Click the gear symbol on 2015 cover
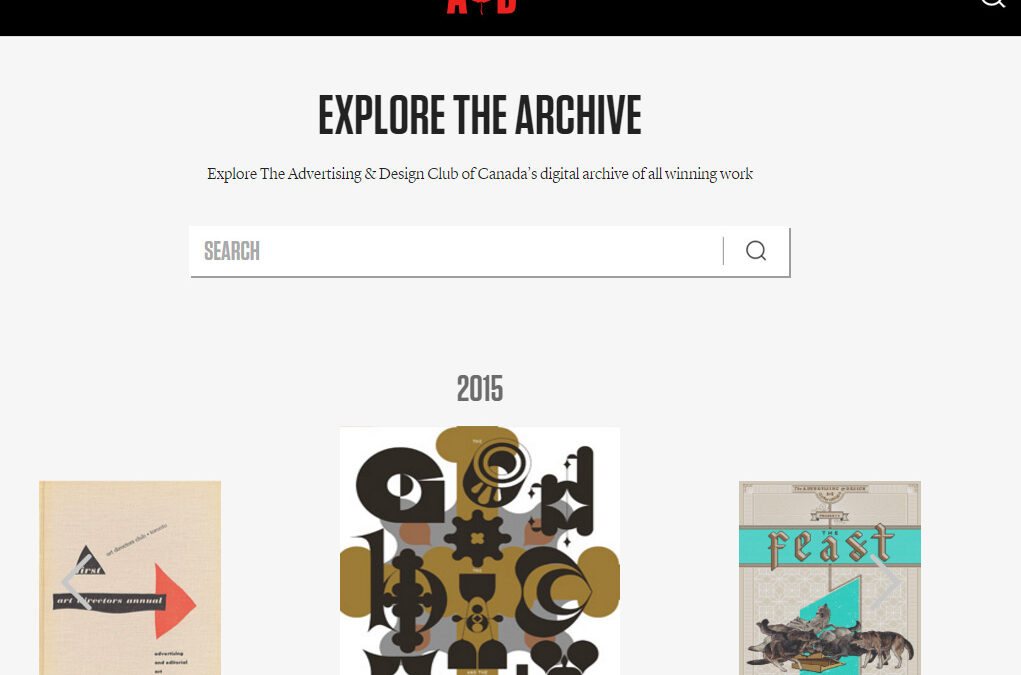 [477, 538]
